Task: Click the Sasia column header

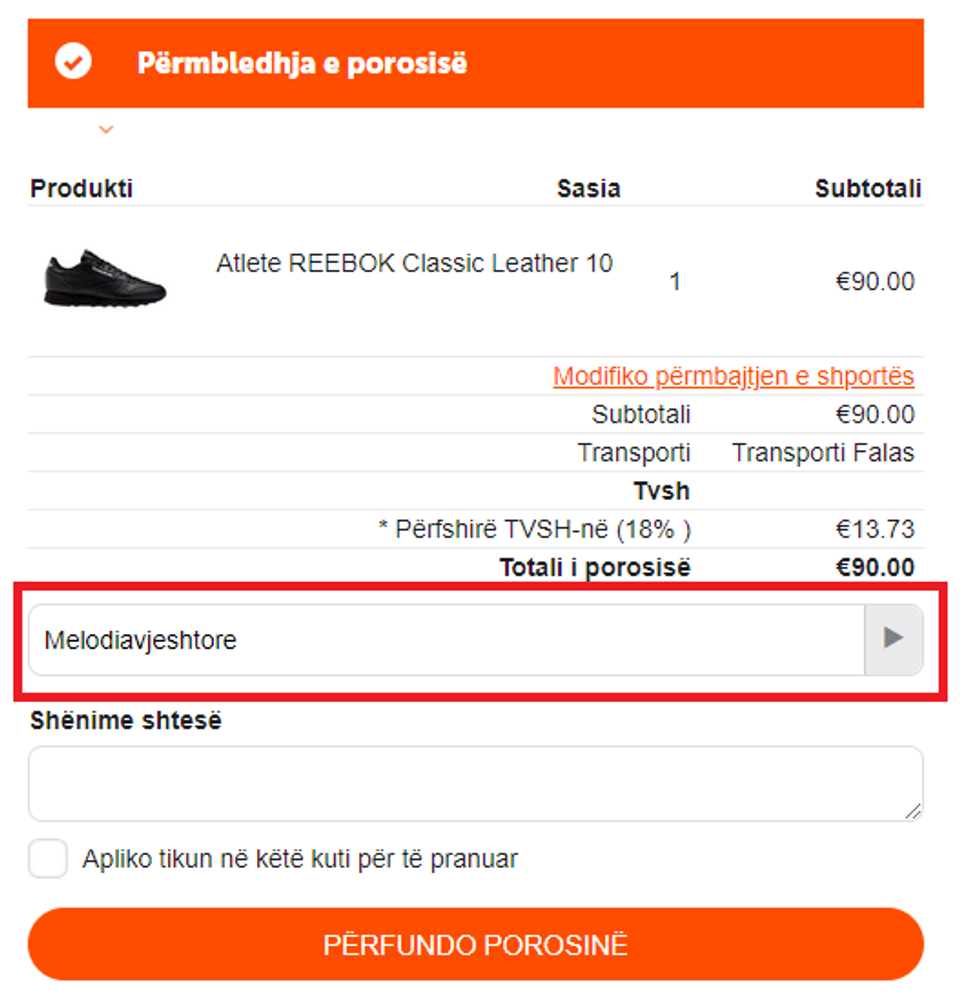Action: [x=588, y=188]
